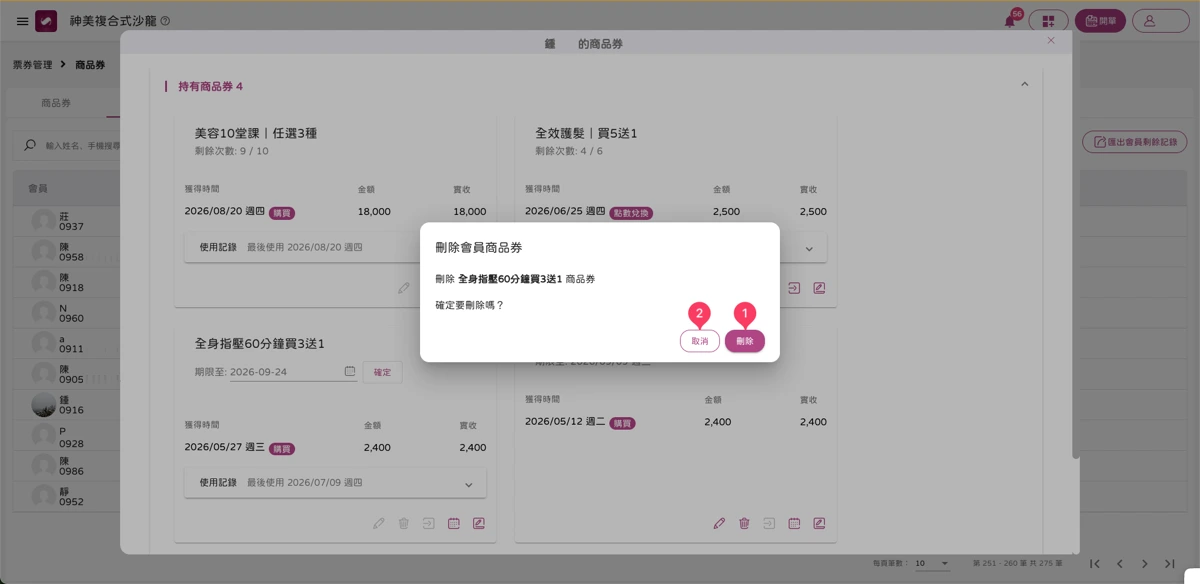Click note edit icon on 全效護髮 card
The width and height of the screenshot is (1200, 584).
click(x=819, y=288)
